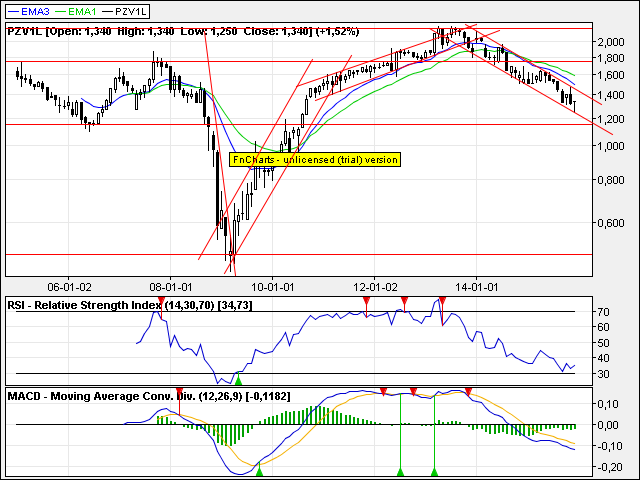Click the +1,52% change value
The height and width of the screenshot is (480, 640).
[337, 31]
